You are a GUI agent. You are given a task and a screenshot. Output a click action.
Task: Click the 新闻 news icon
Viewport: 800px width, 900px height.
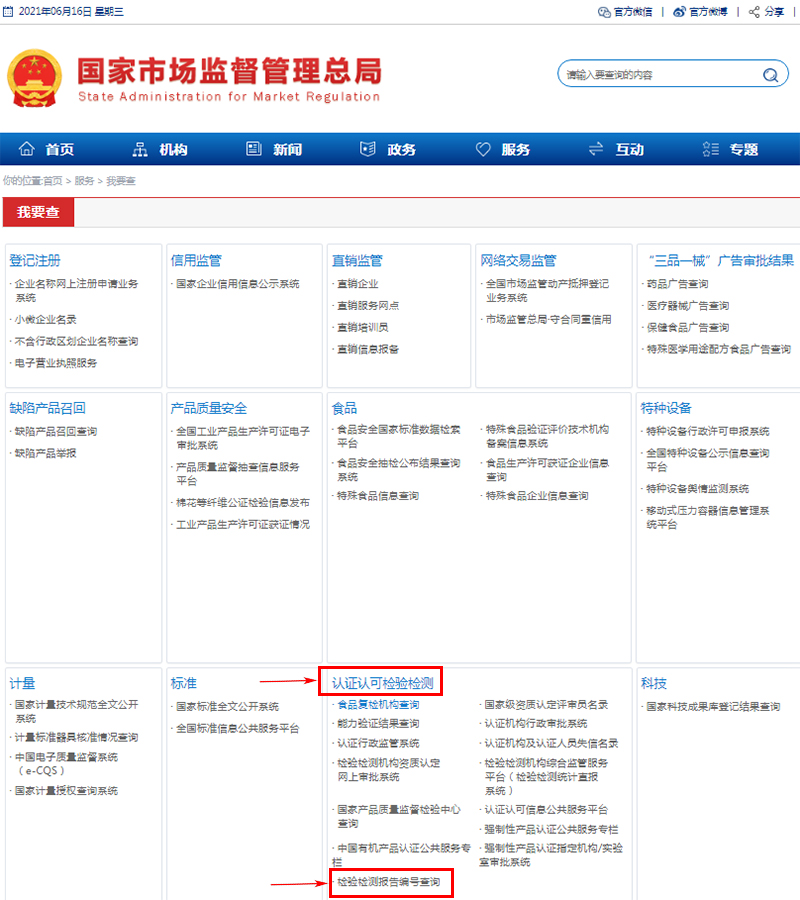254,149
